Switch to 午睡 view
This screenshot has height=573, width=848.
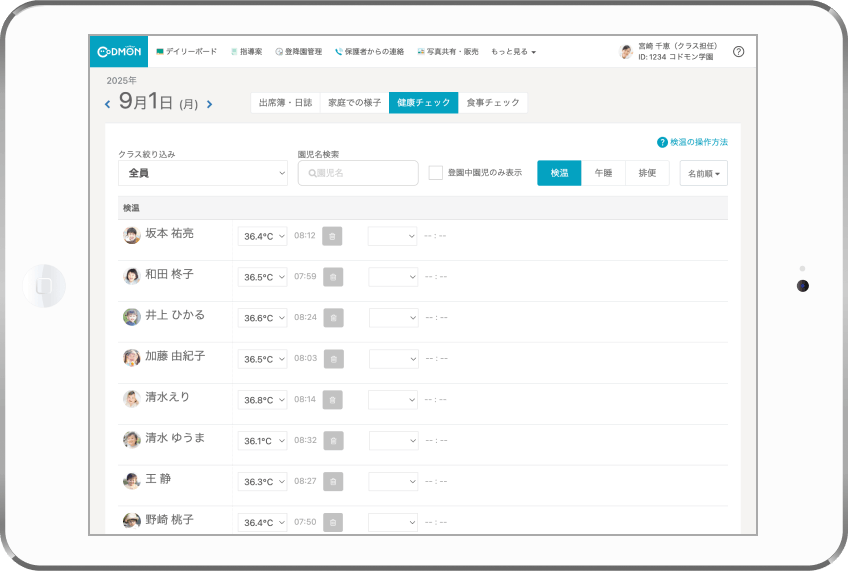(x=603, y=173)
